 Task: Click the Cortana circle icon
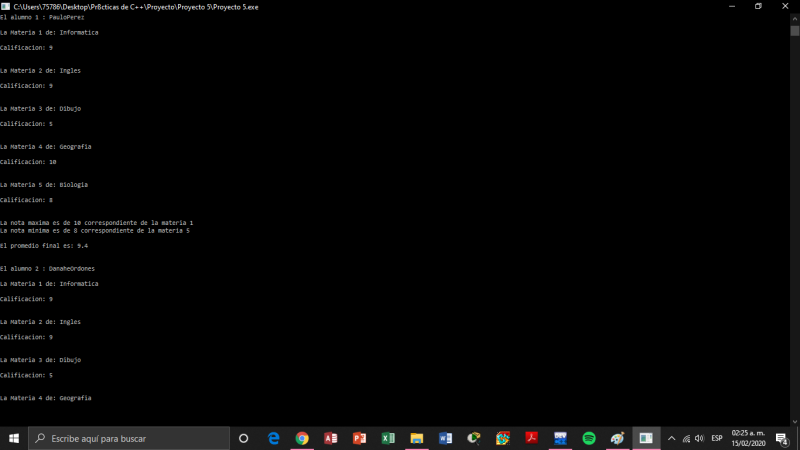(x=244, y=438)
